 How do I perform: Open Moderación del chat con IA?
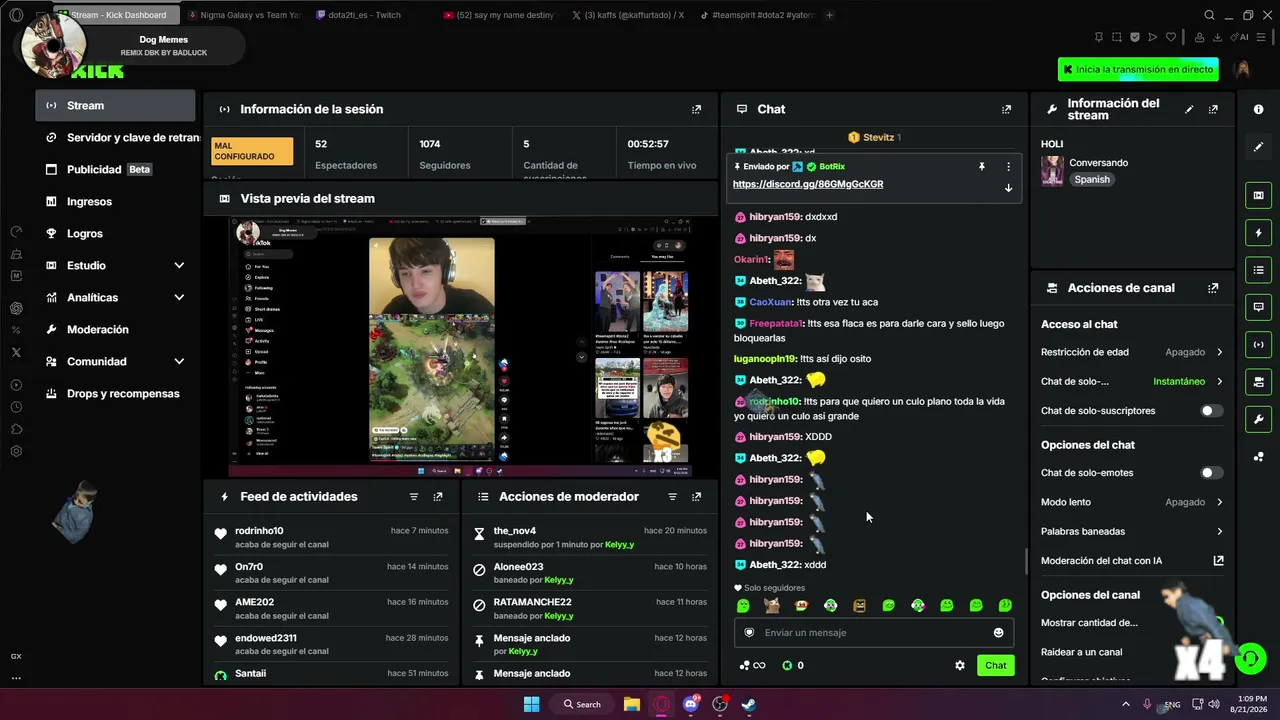point(1132,561)
